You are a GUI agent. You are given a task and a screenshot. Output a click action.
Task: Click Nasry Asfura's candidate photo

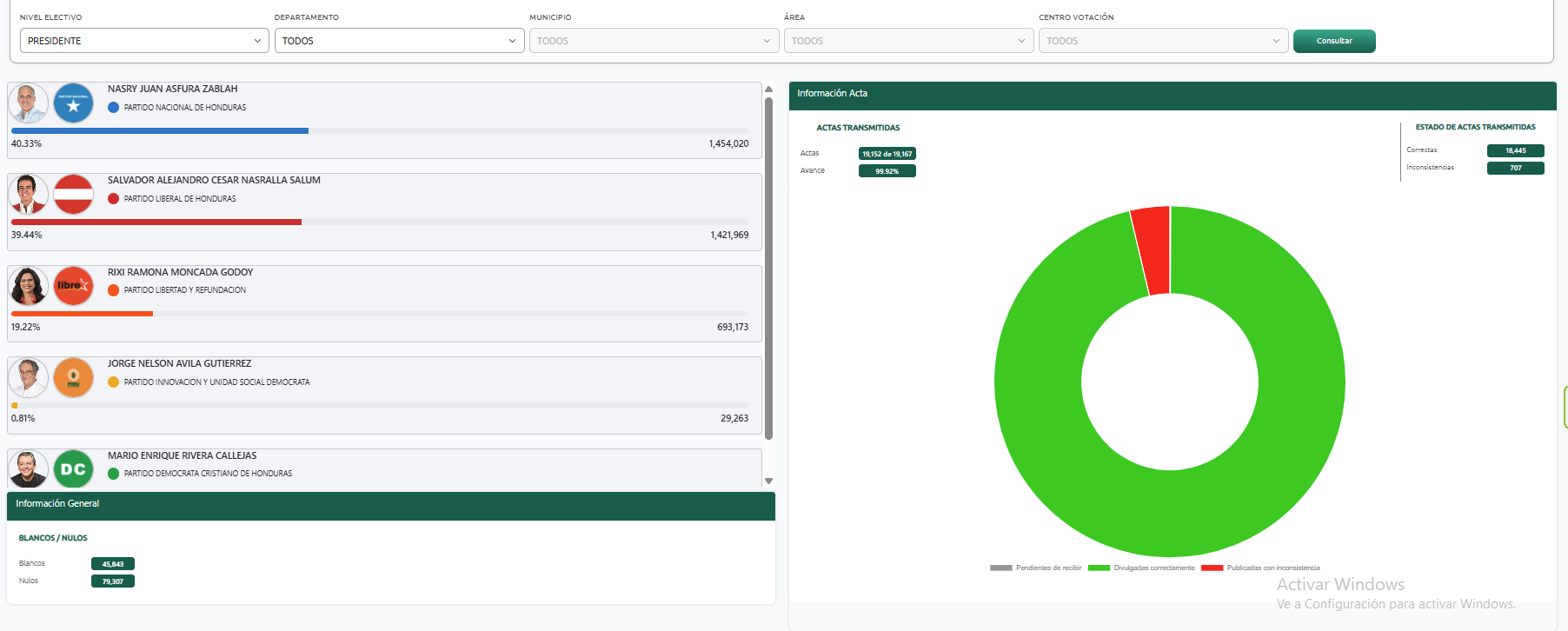(x=28, y=104)
